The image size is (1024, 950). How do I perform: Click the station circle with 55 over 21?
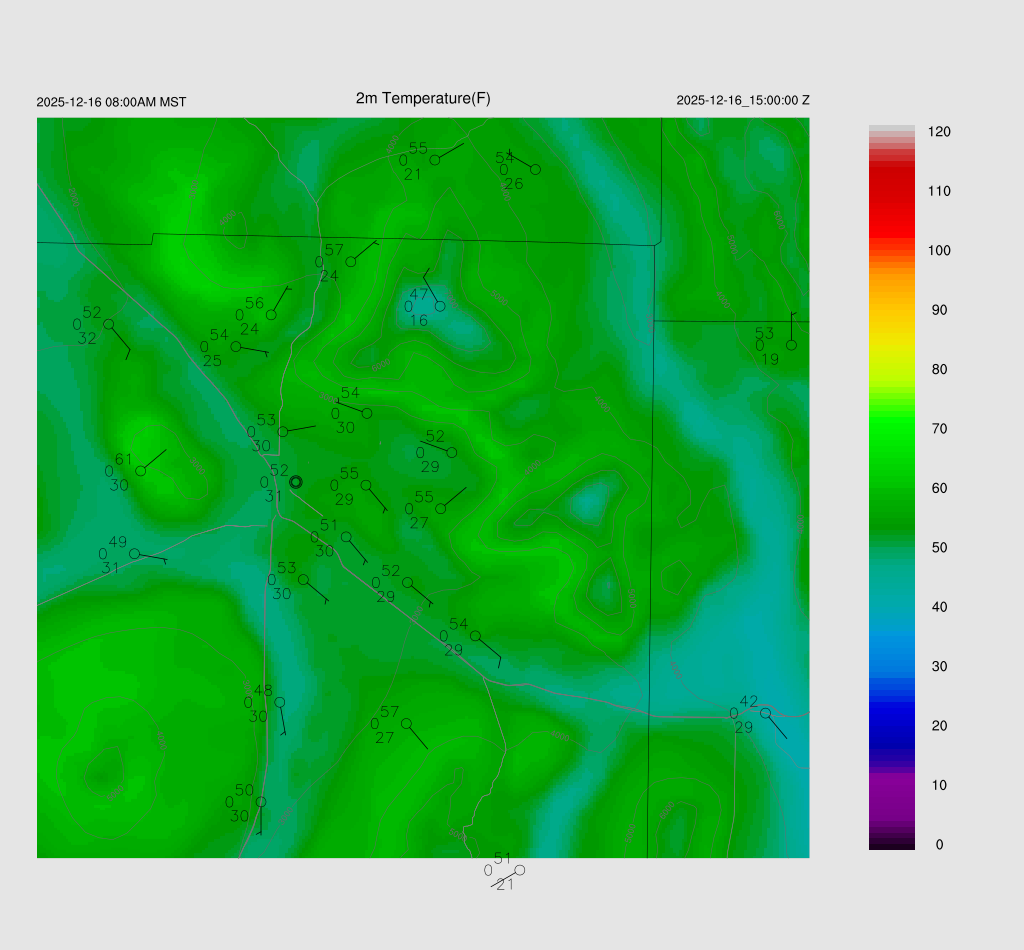[435, 160]
